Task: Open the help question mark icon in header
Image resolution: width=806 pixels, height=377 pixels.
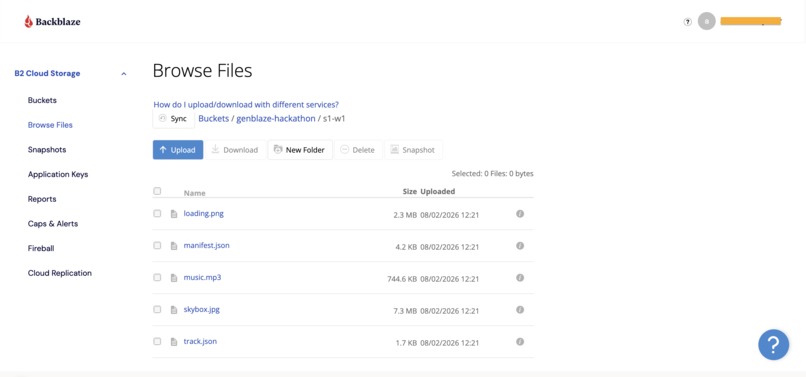Action: tap(687, 22)
